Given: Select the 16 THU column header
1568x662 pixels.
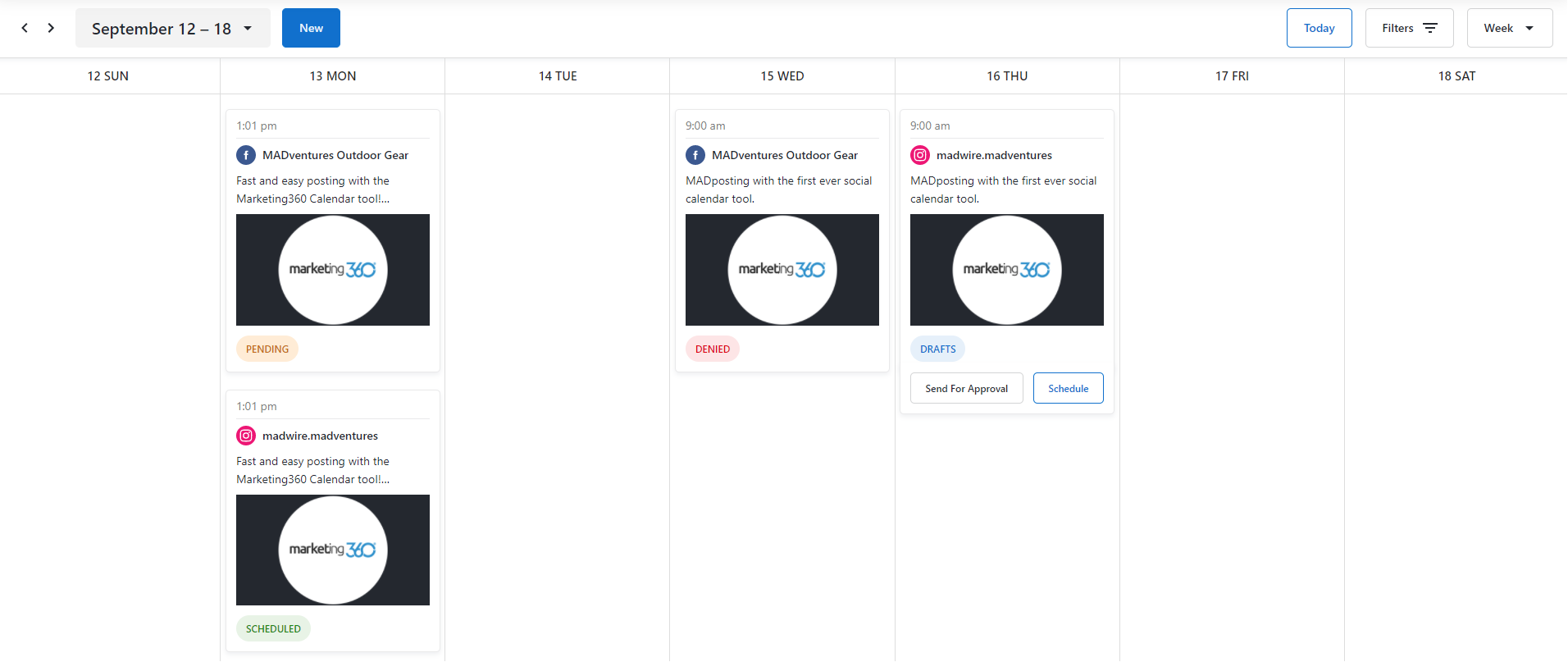Looking at the screenshot, I should (1007, 76).
